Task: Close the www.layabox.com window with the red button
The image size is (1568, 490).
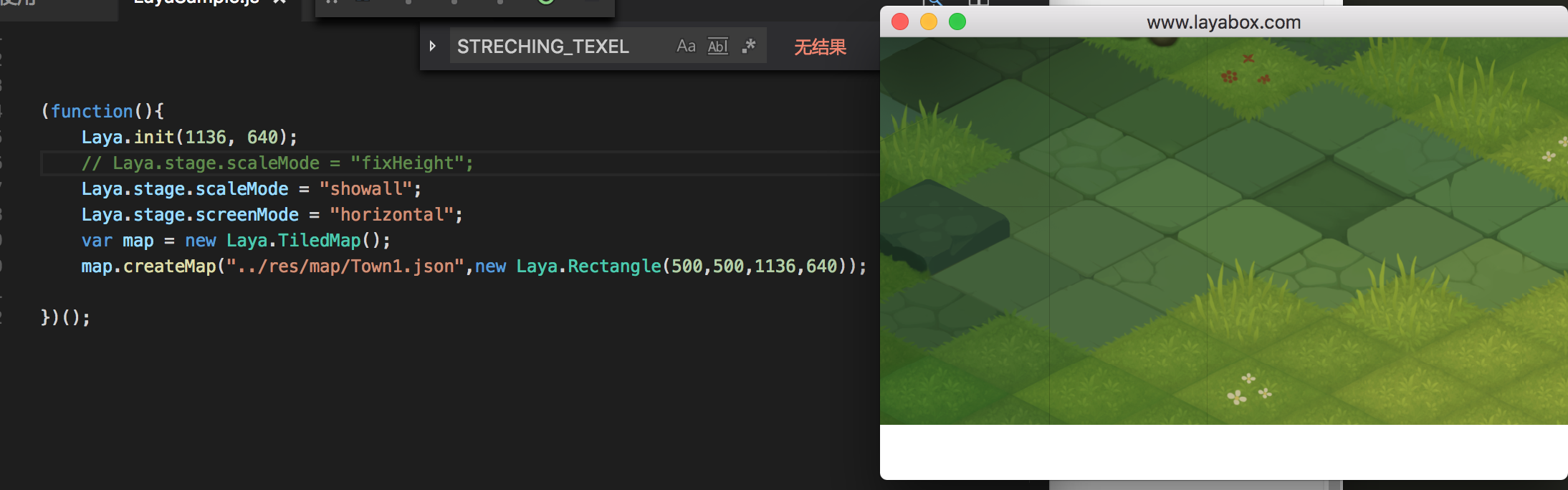Action: pos(900,21)
